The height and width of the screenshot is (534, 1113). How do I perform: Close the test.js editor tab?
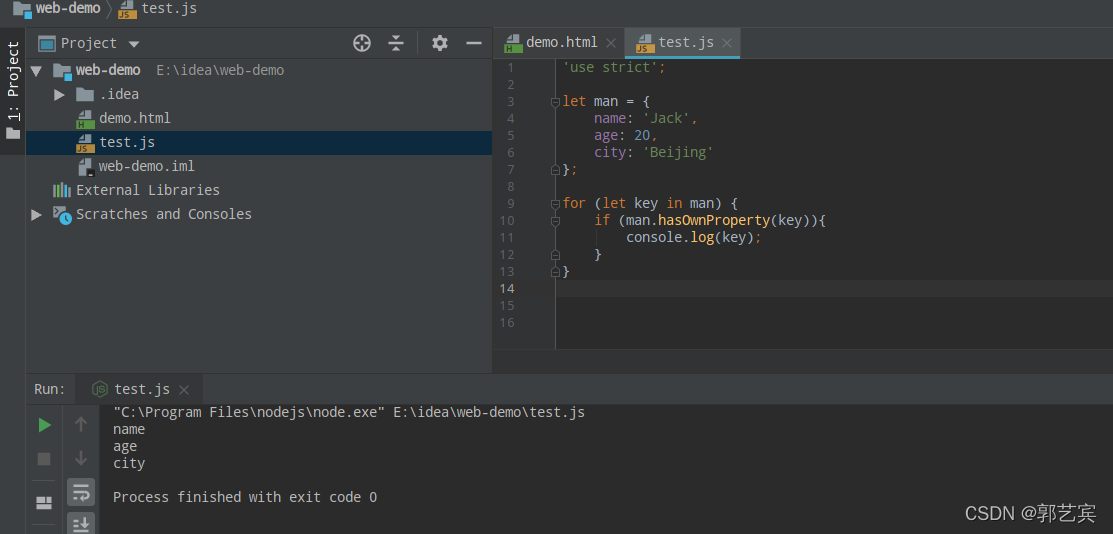[x=727, y=43]
